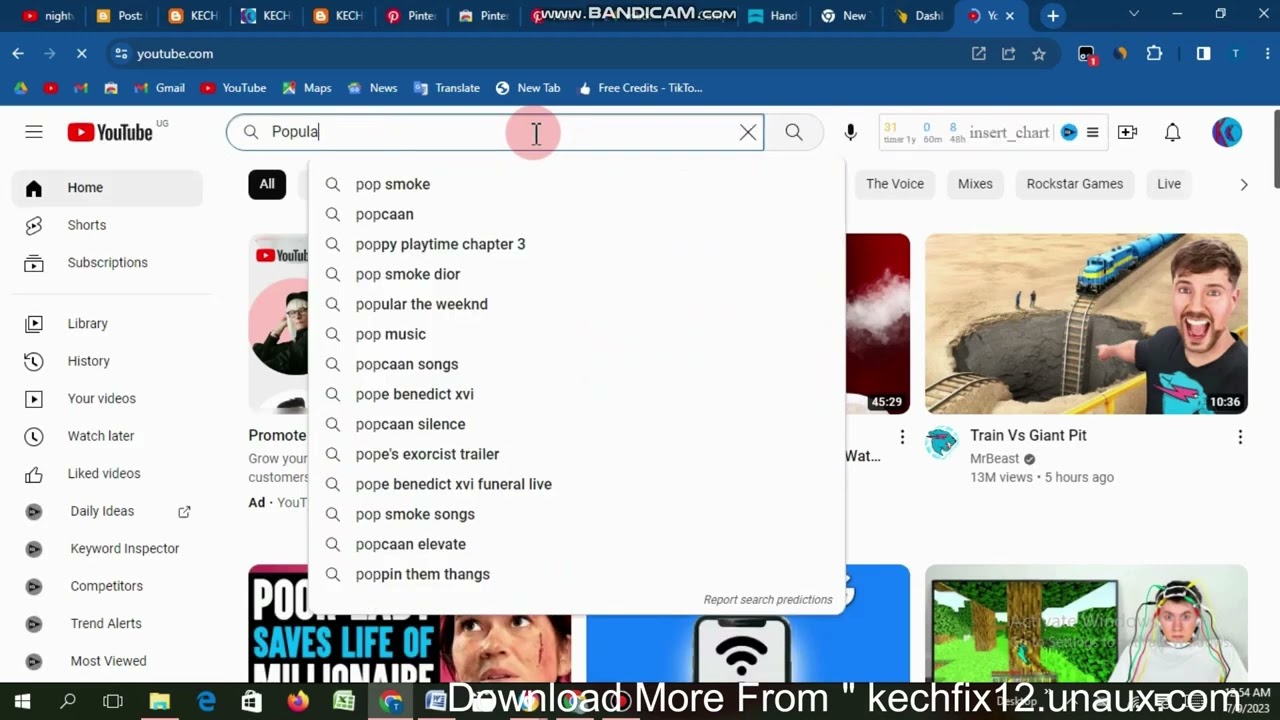Clear the search box with the X
1280x720 pixels.
coord(748,132)
